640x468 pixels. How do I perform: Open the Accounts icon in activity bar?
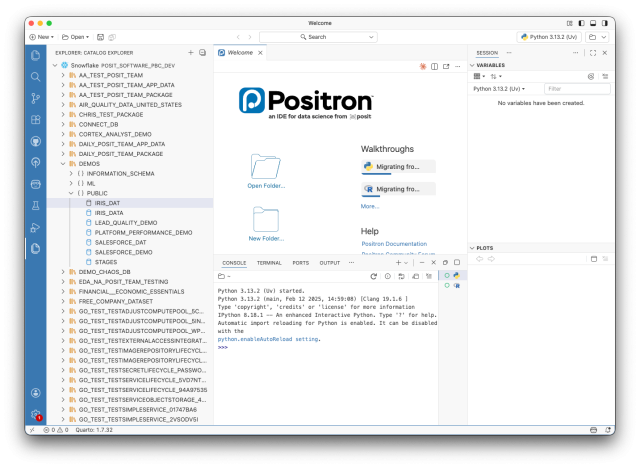point(36,393)
